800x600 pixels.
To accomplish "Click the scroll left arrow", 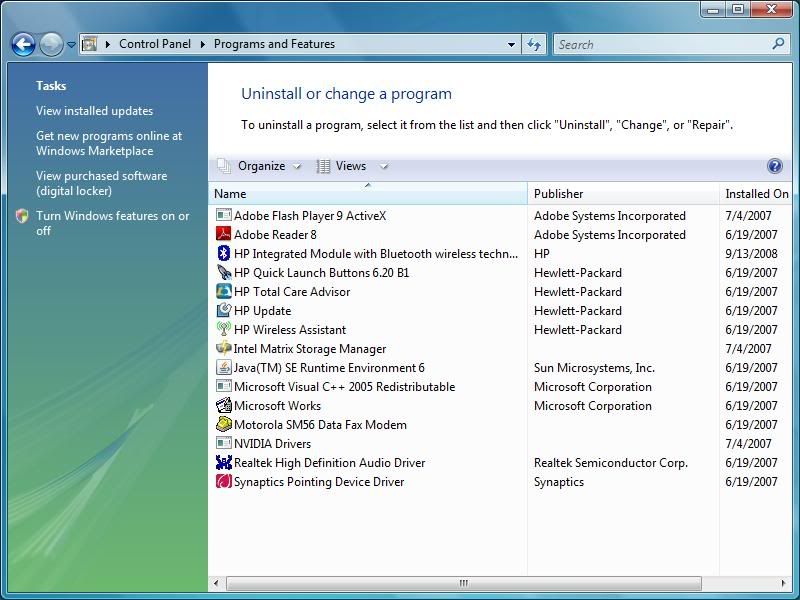I will [x=216, y=583].
